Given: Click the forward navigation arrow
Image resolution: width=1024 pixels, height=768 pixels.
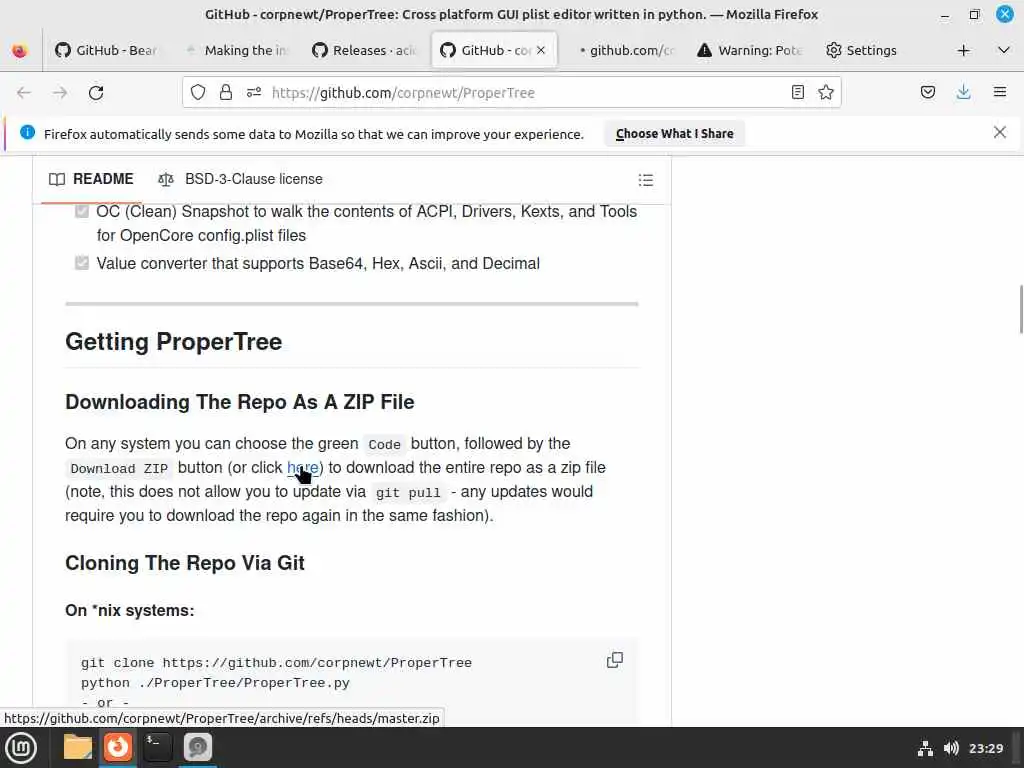Looking at the screenshot, I should pos(60,93).
